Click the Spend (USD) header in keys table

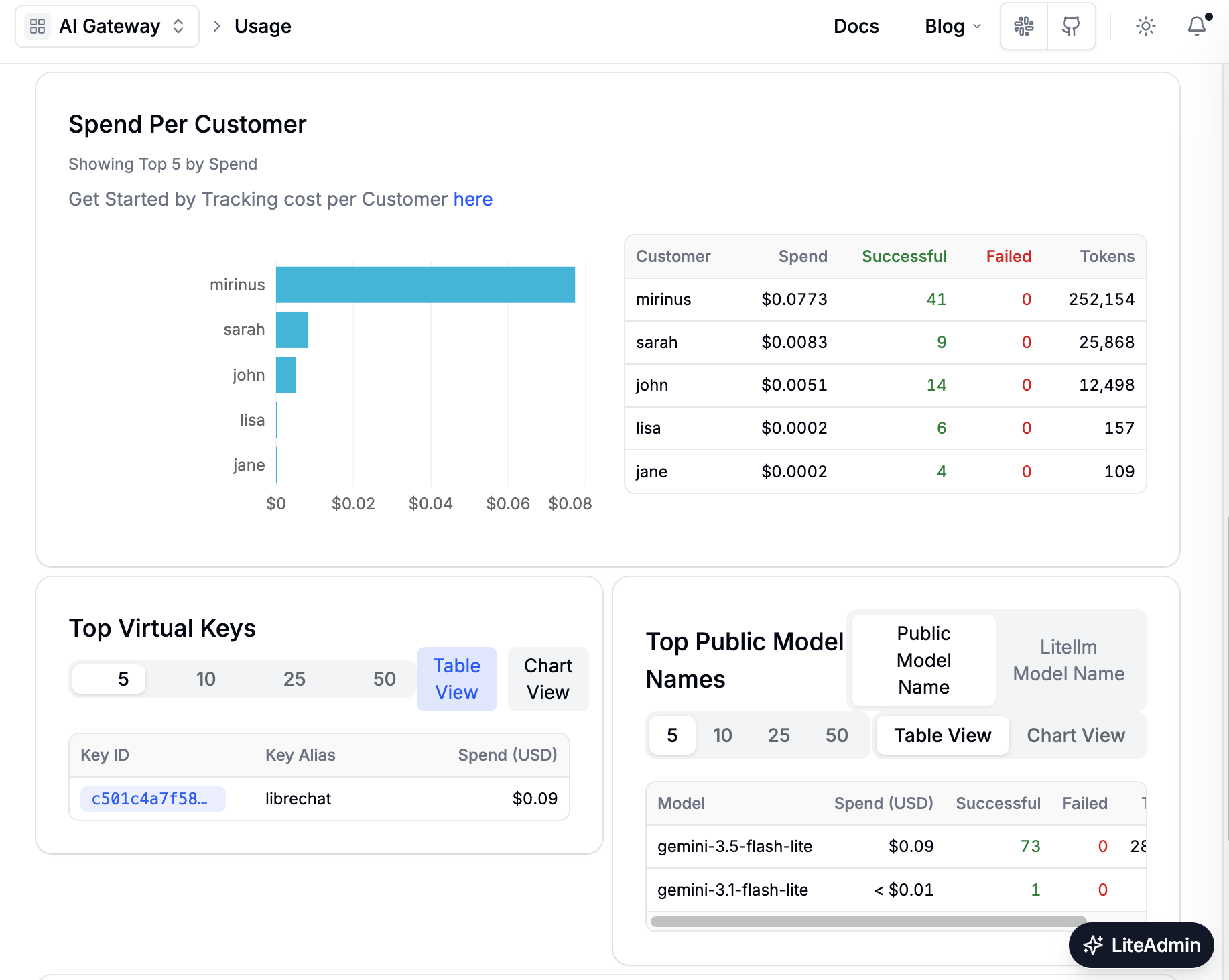pyautogui.click(x=507, y=755)
